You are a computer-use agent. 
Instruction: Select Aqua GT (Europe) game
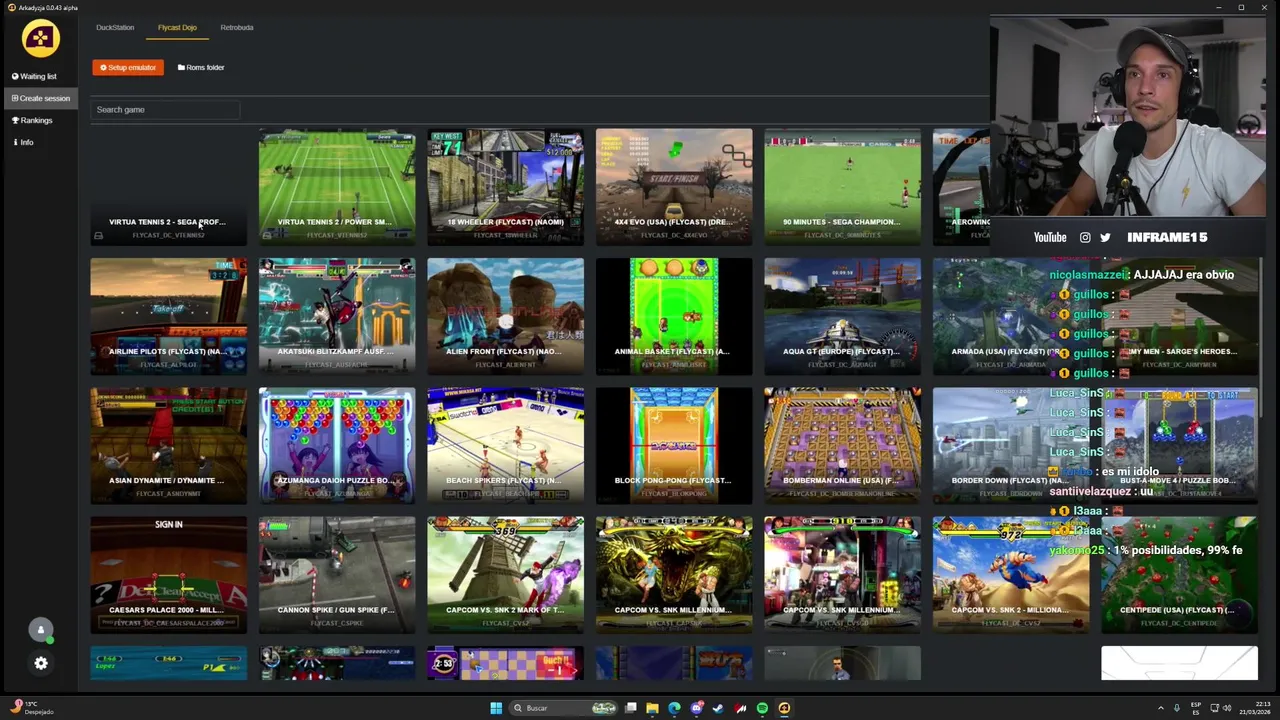843,316
